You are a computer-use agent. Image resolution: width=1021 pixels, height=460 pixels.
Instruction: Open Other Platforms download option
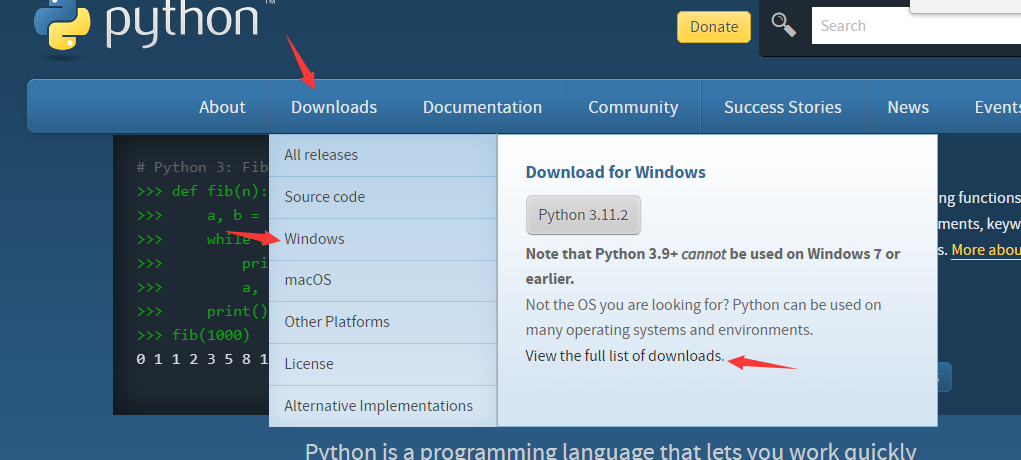337,322
